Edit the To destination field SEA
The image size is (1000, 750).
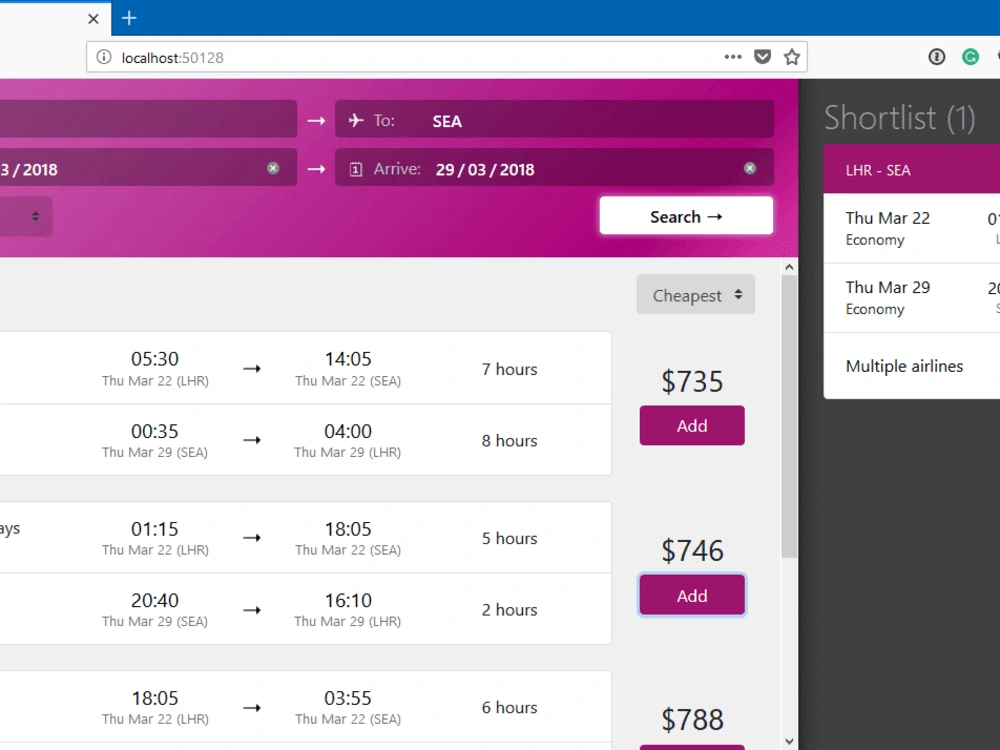(554, 119)
